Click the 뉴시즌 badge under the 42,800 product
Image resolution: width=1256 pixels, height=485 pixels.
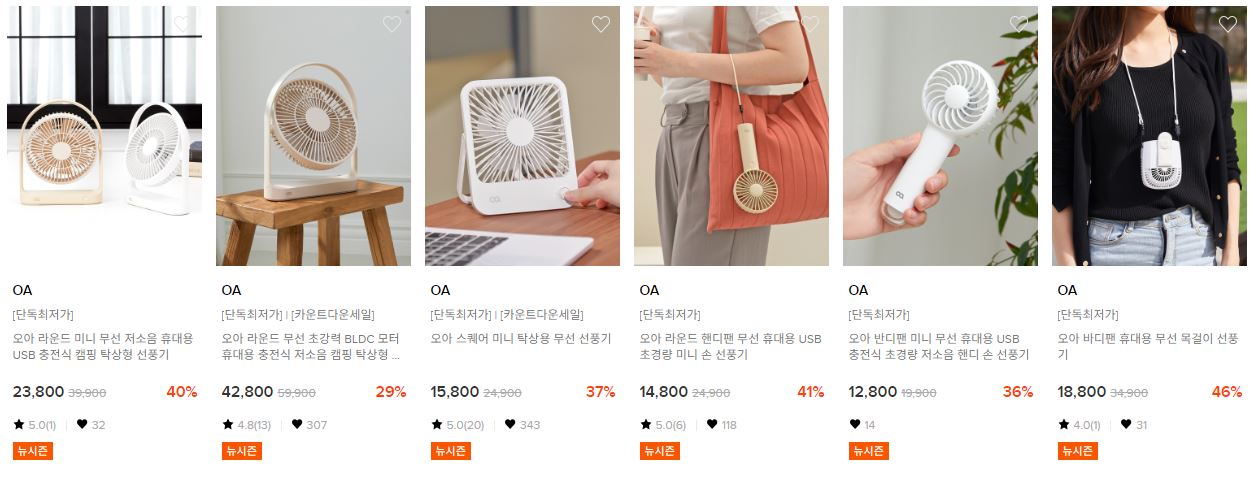242,451
